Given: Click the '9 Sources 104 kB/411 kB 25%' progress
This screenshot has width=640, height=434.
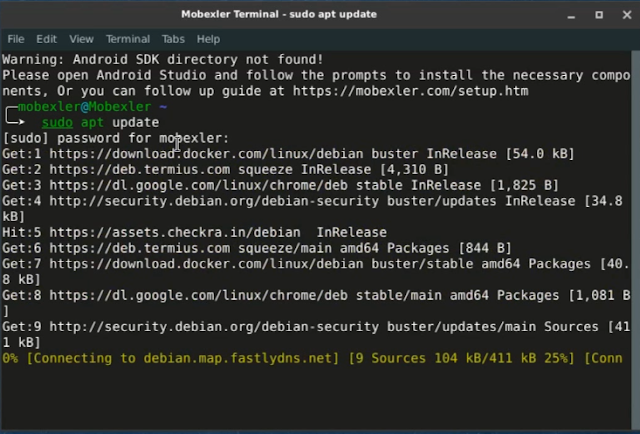Looking at the screenshot, I should click(x=461, y=358).
